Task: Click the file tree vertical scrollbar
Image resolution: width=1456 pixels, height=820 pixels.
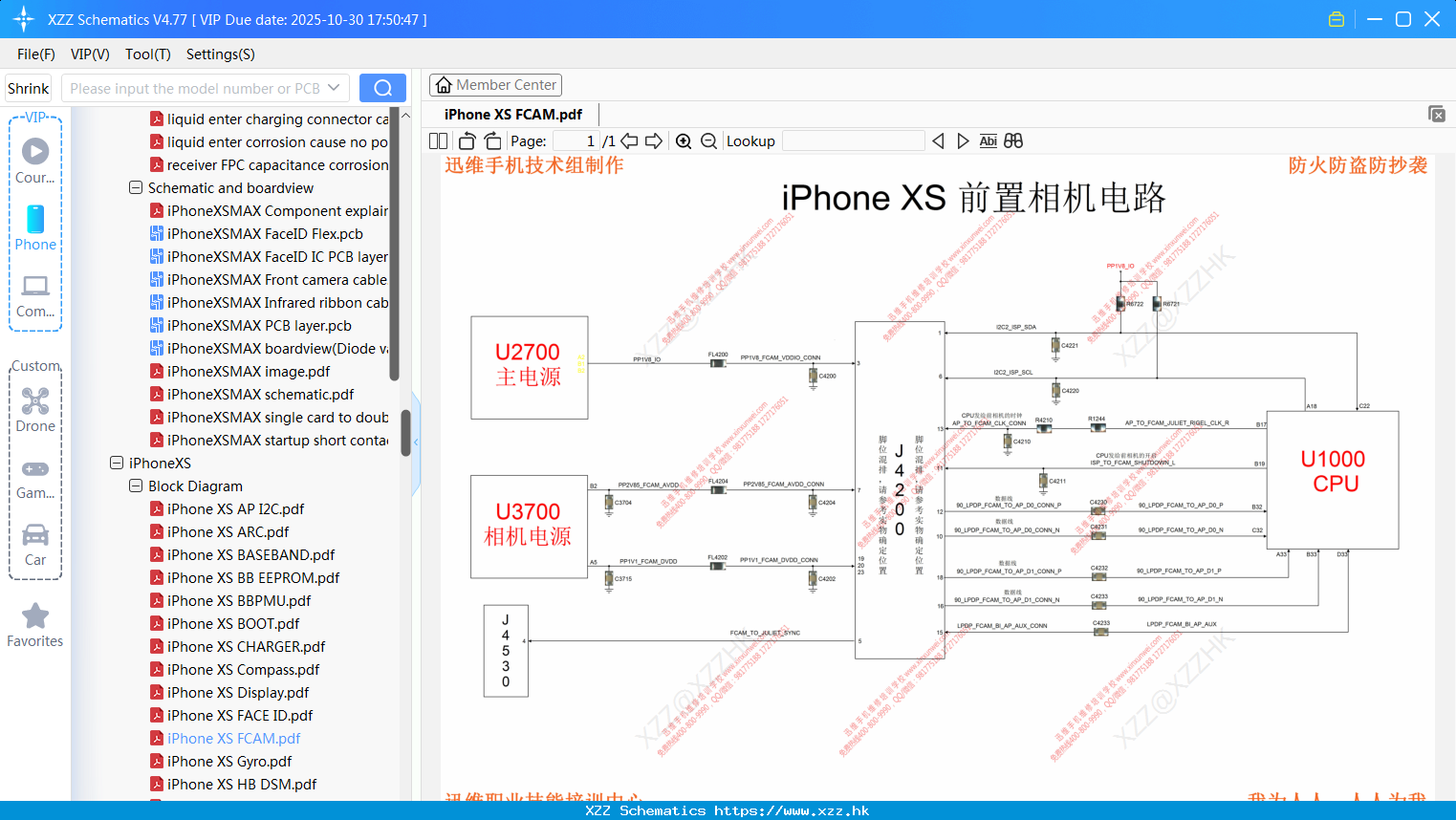Action: [x=405, y=433]
